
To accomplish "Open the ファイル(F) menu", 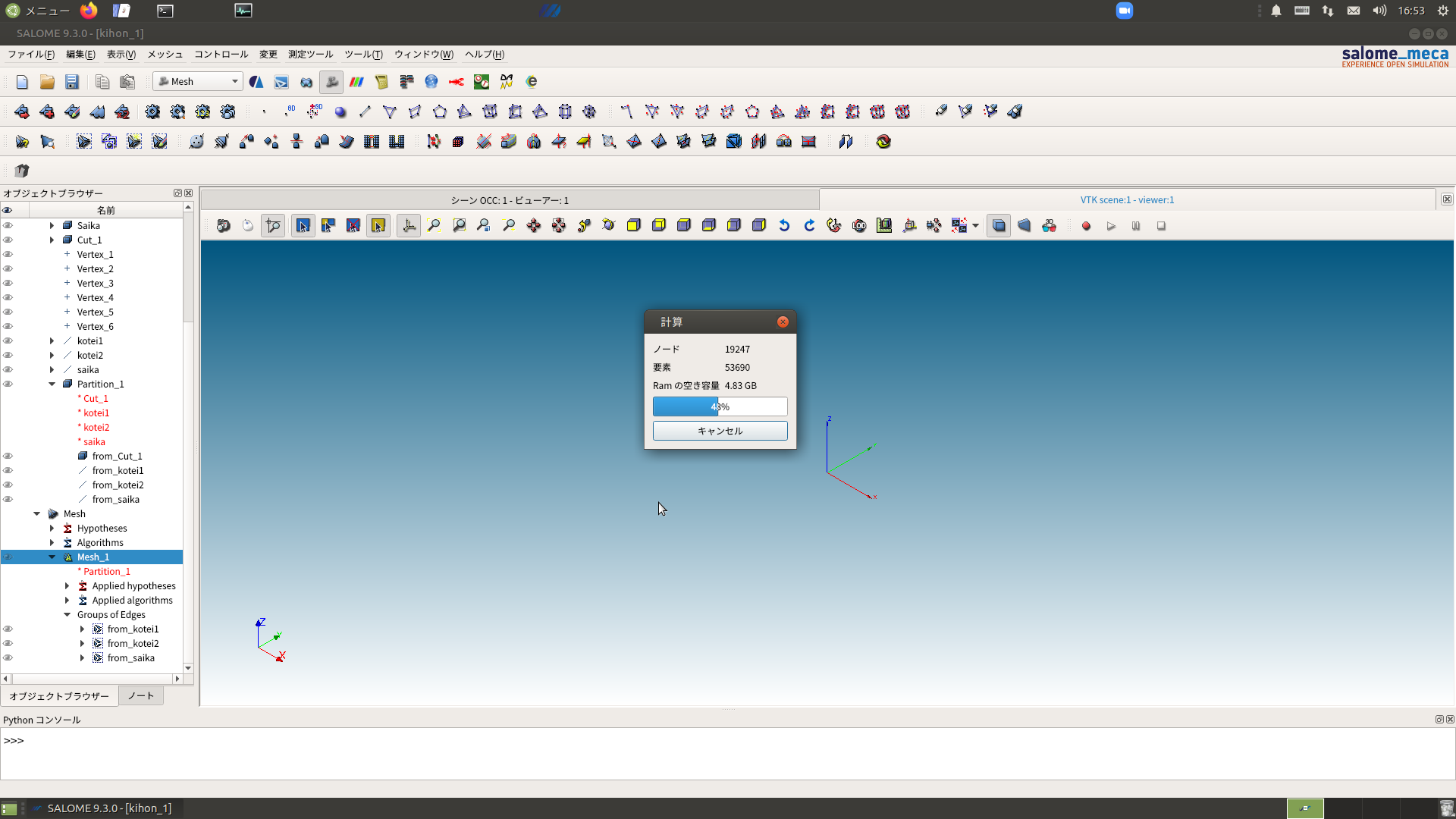I will pos(31,55).
